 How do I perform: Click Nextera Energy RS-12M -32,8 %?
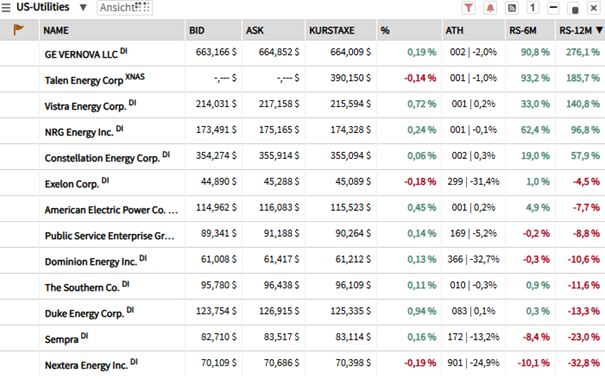click(x=584, y=362)
